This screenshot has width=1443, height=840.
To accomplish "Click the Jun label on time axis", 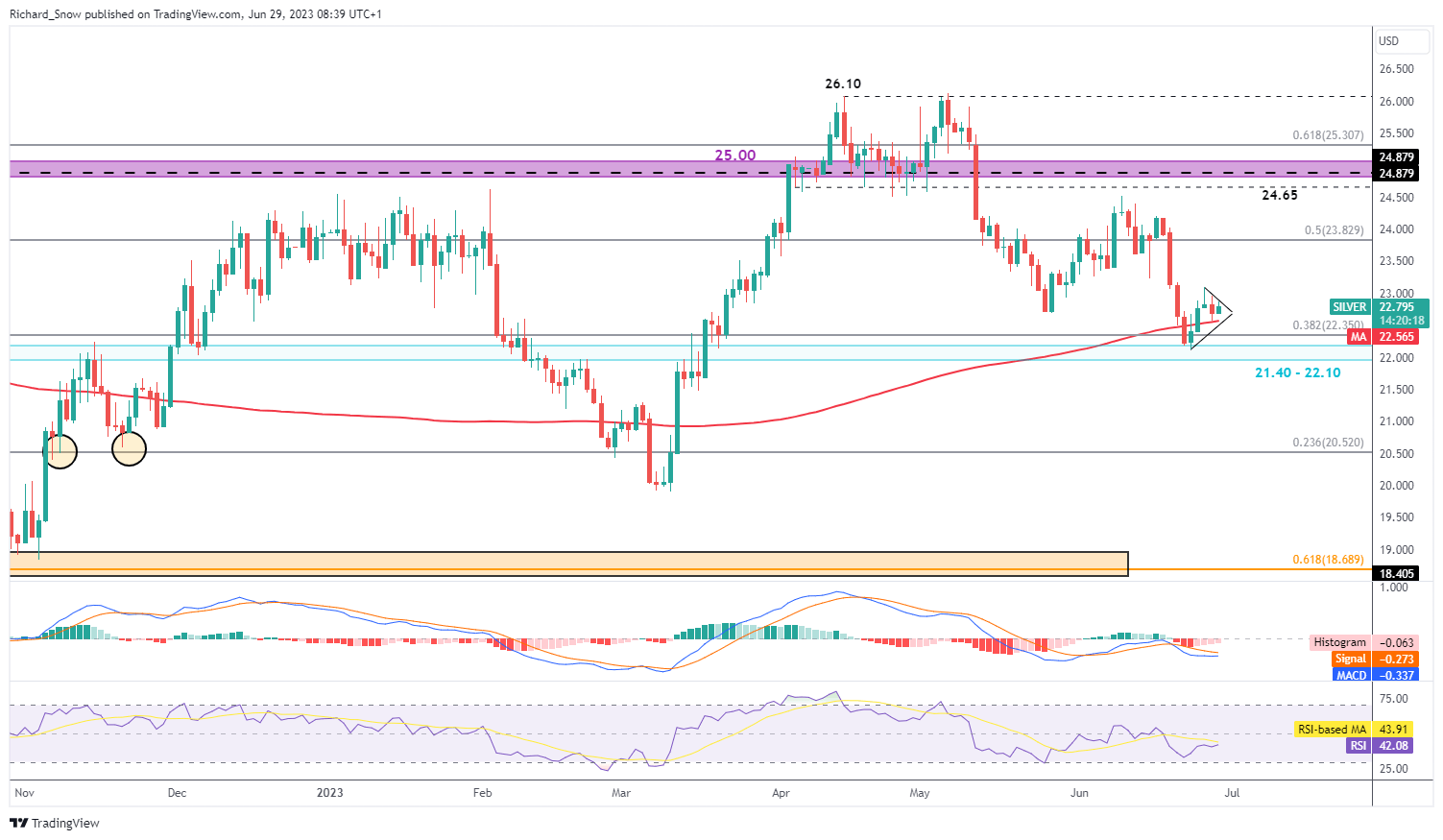I will click(x=1080, y=793).
